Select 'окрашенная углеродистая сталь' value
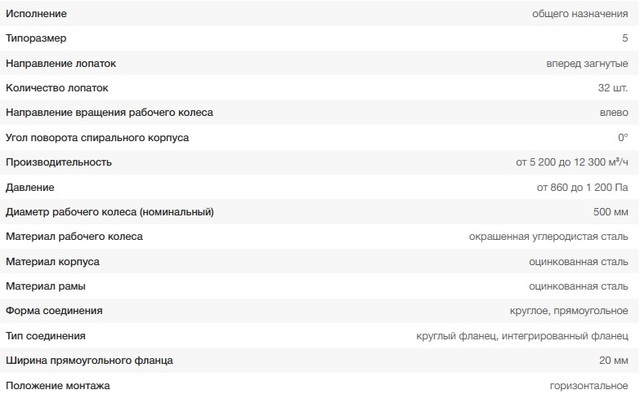 tap(548, 237)
